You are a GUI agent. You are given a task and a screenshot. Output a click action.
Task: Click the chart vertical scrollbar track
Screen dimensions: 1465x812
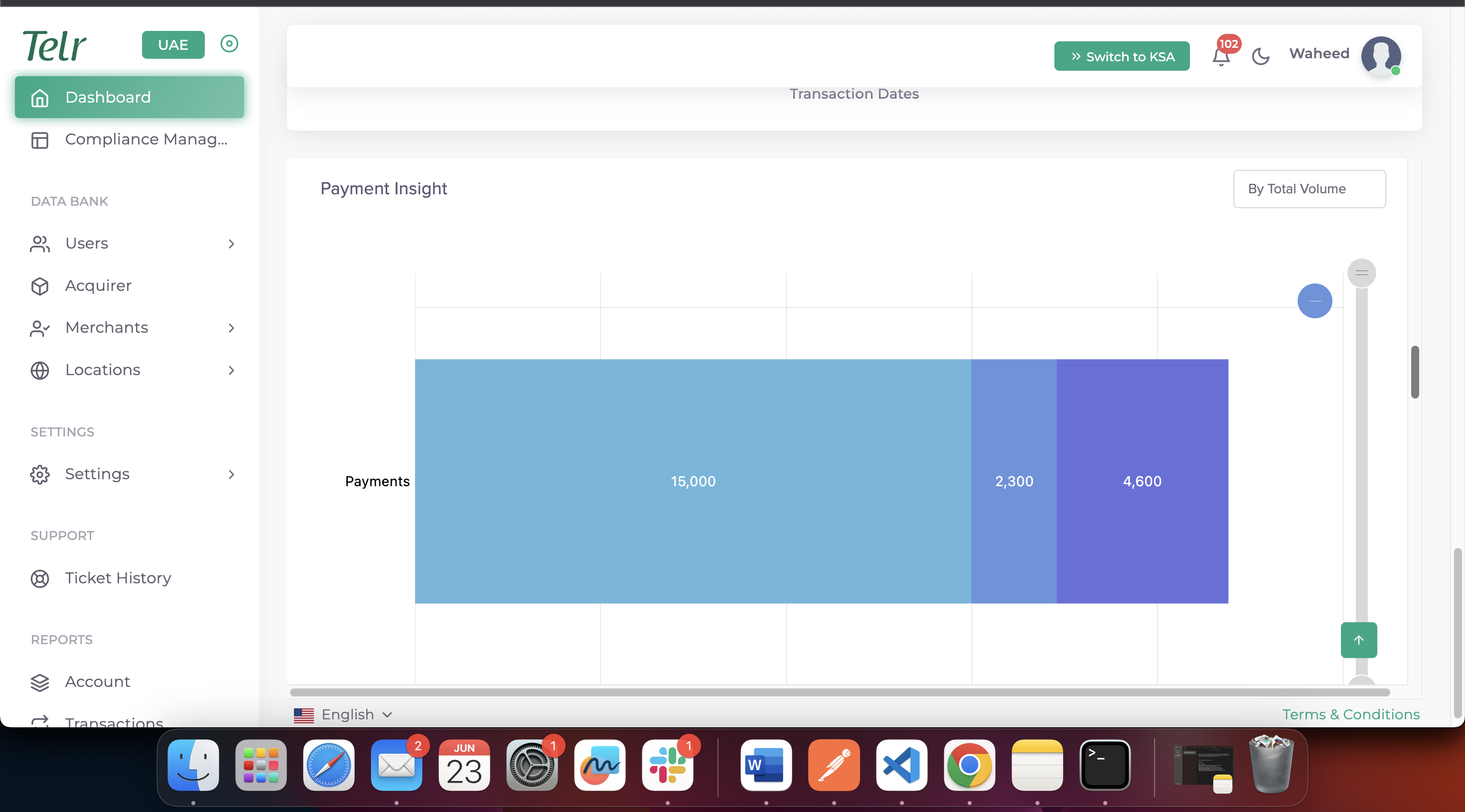(1361, 455)
